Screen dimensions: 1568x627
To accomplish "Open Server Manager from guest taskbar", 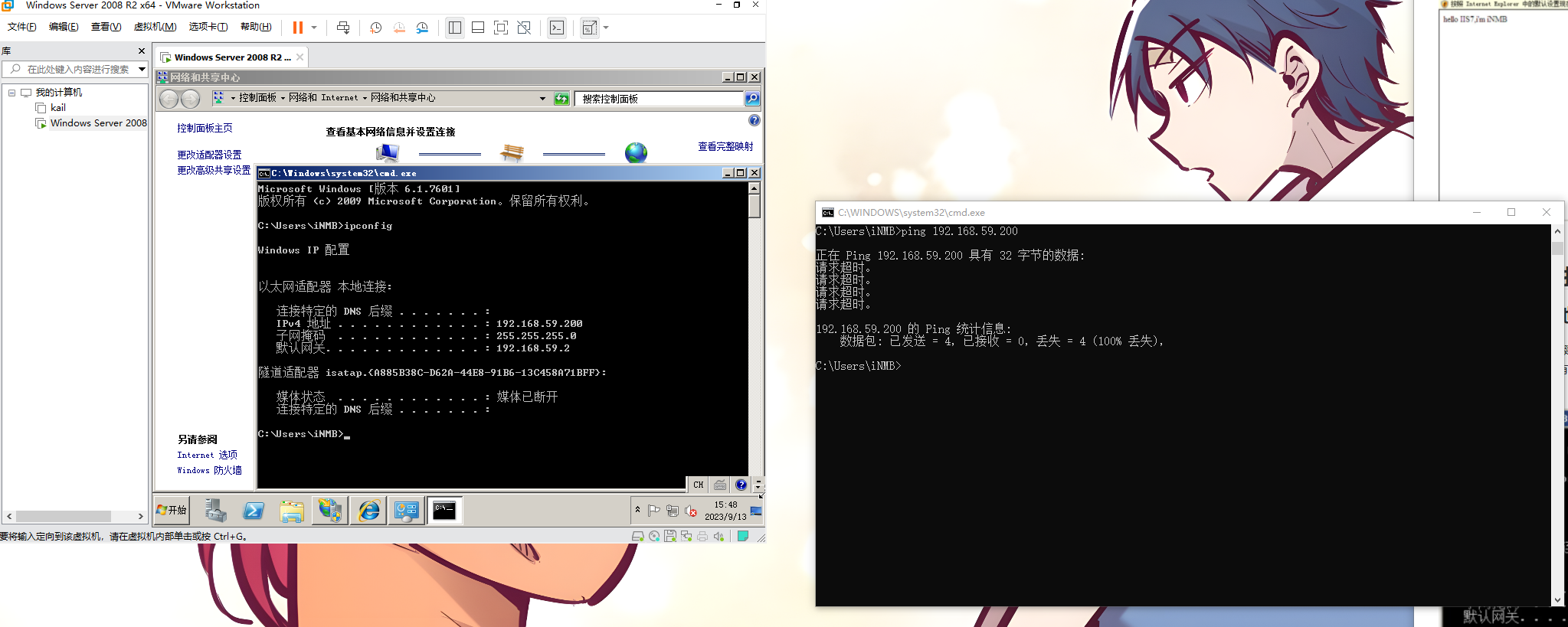I will tap(215, 511).
